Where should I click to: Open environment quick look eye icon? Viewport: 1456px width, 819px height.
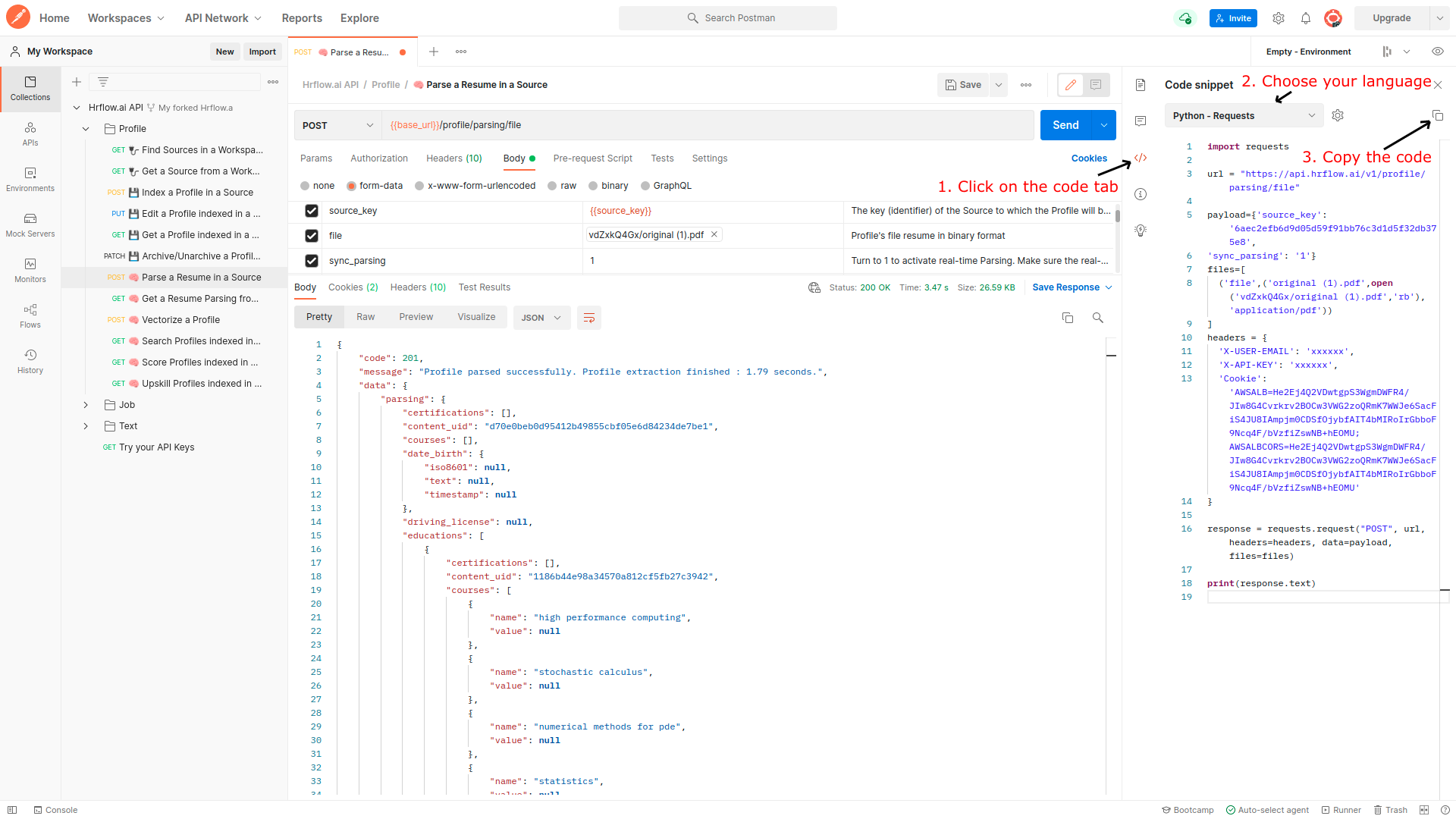click(1437, 52)
